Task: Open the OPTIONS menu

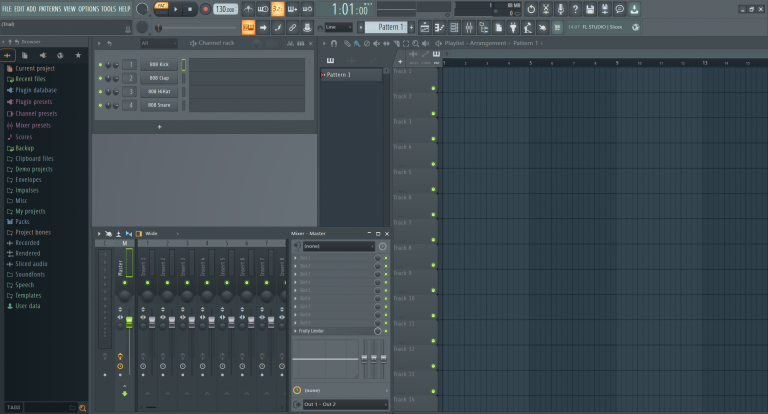Action: pos(89,9)
